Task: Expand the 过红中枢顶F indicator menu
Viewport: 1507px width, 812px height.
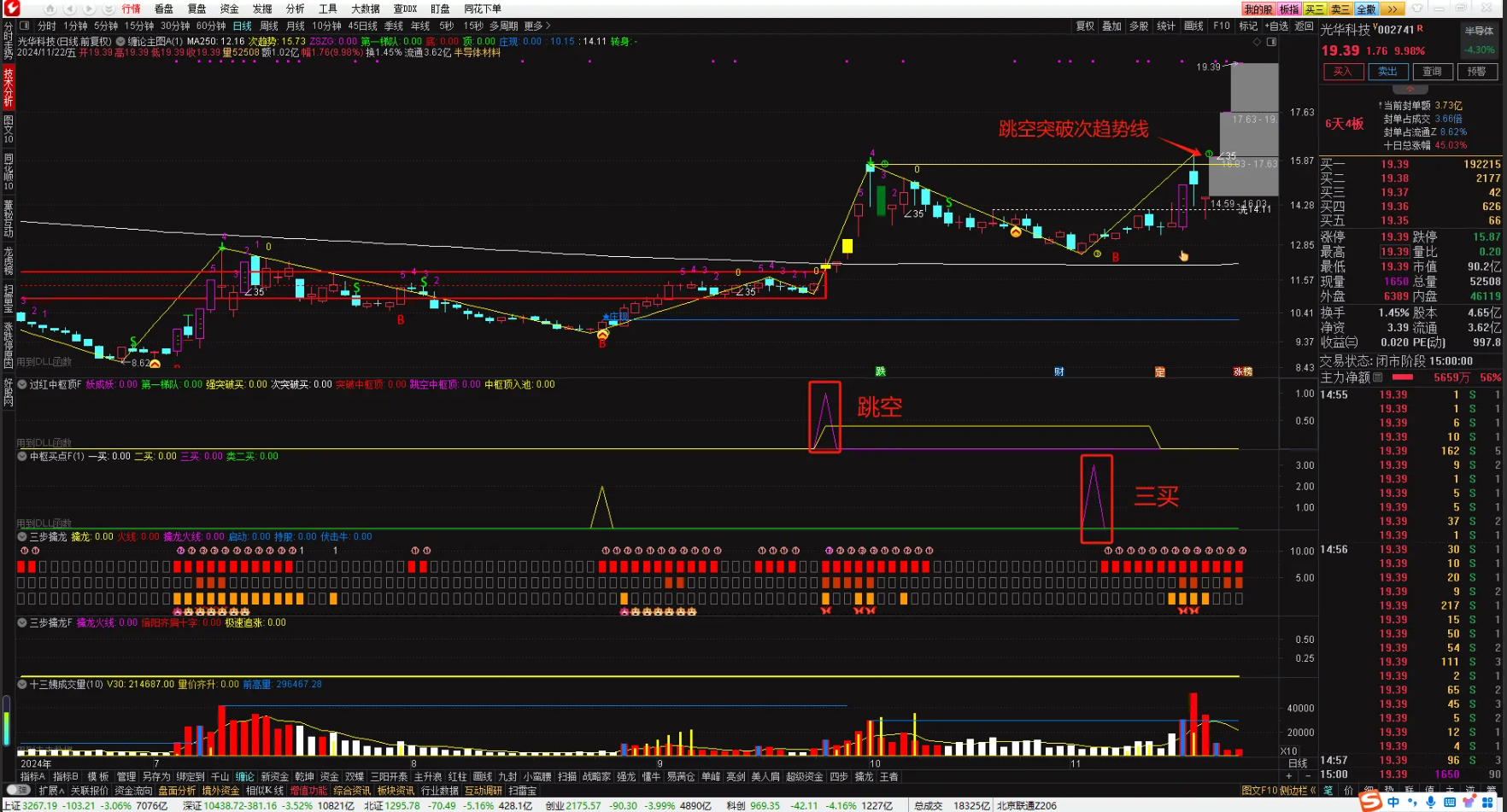Action: pyautogui.click(x=23, y=385)
